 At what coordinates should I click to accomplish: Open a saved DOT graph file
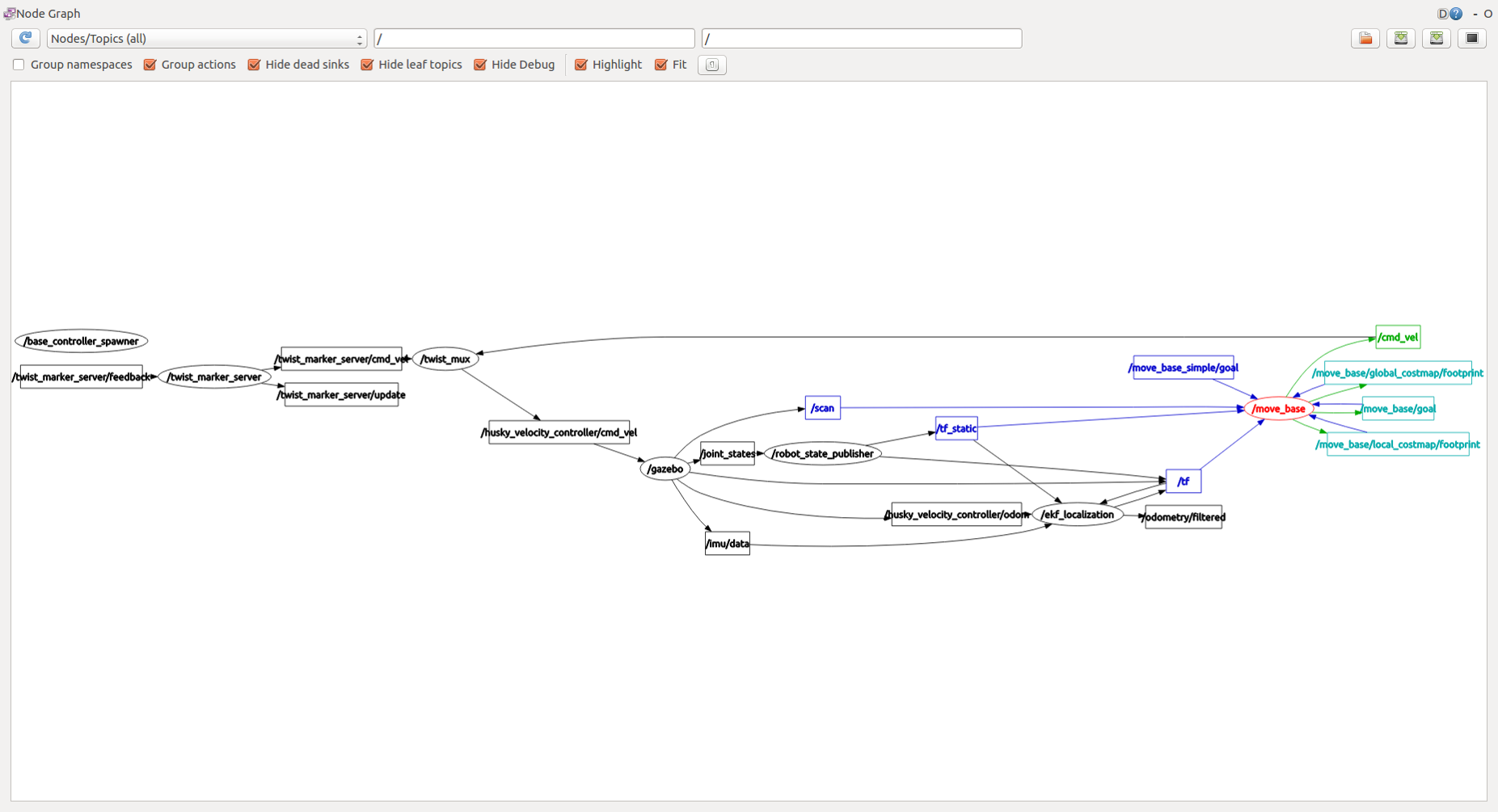pos(1365,38)
